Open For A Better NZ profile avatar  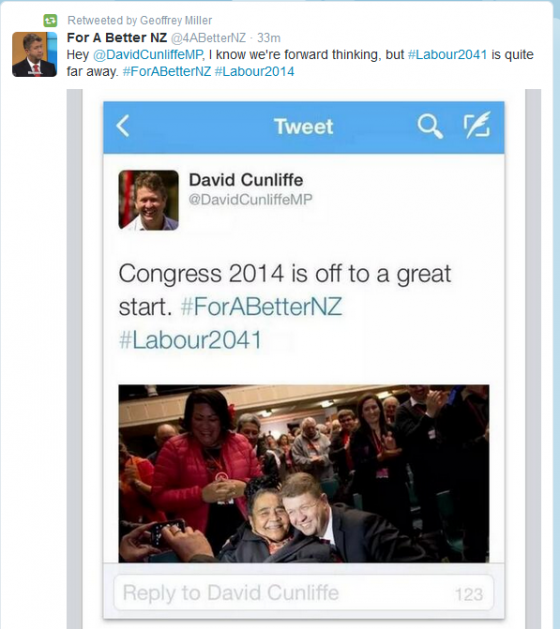click(34, 54)
